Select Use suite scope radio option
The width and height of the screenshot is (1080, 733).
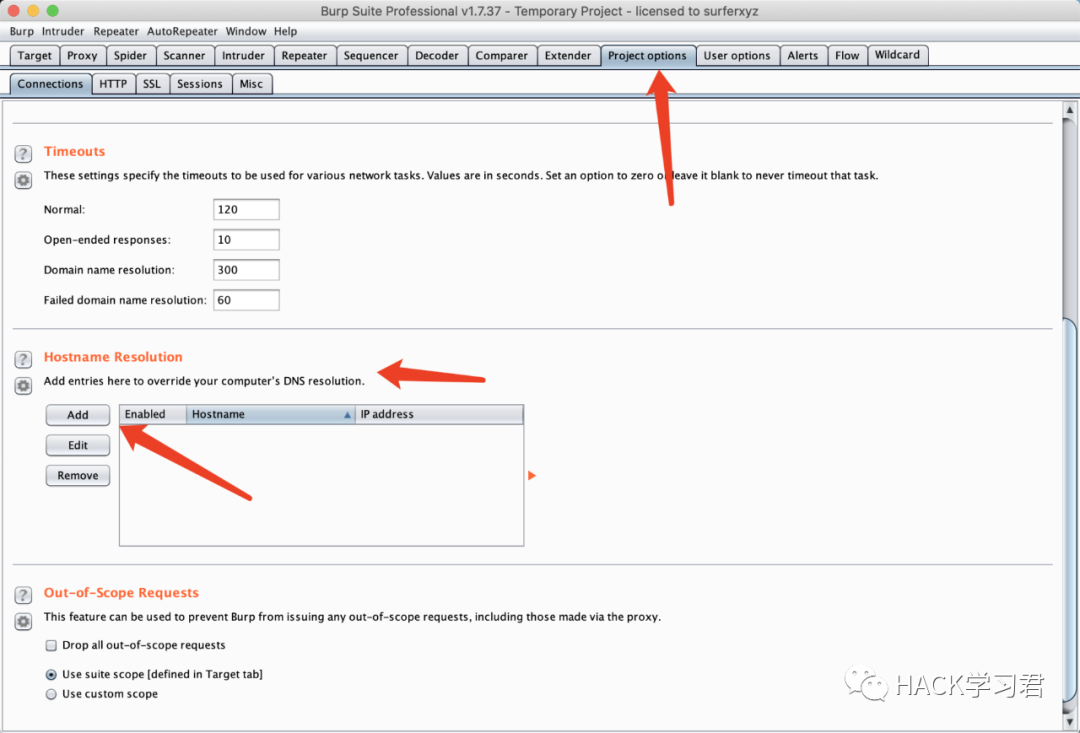point(51,674)
